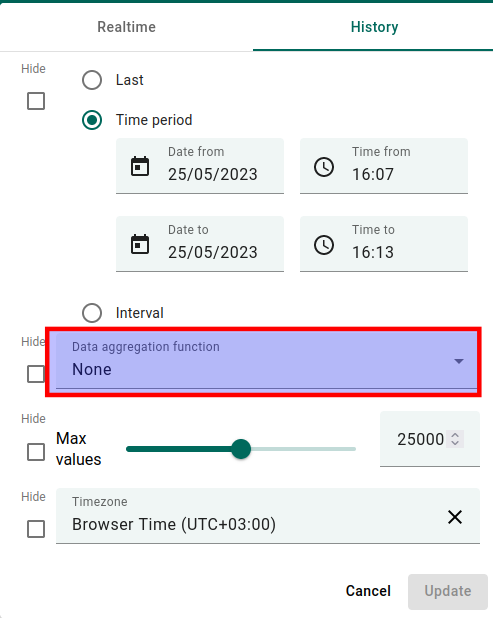Select the History tab
The image size is (493, 618).
(374, 27)
